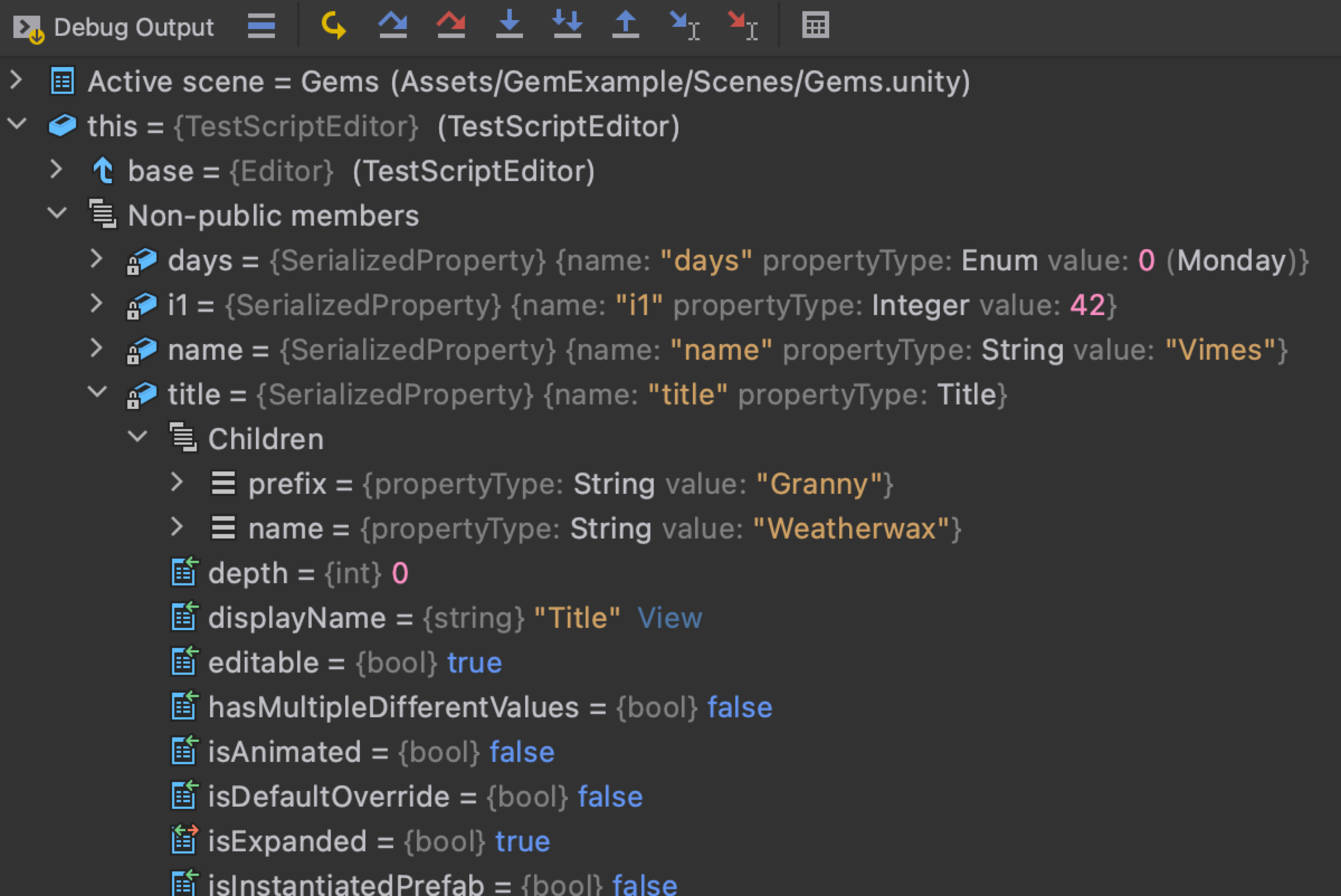This screenshot has width=1341, height=896.
Task: Click the Step Out upward arrow icon
Action: click(x=625, y=26)
